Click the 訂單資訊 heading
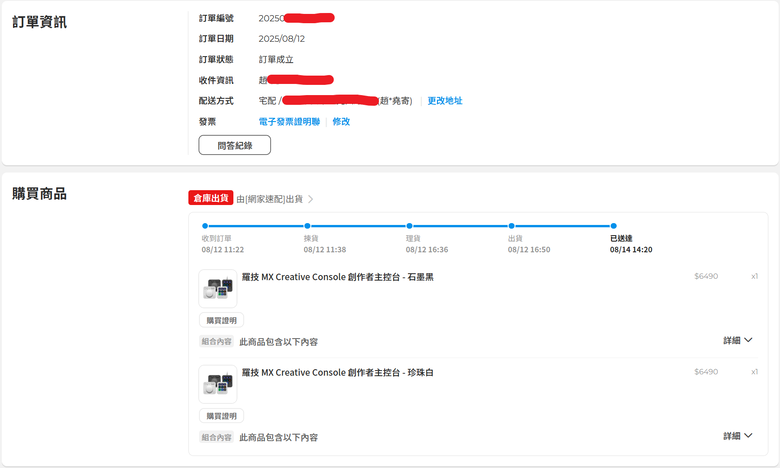The image size is (780, 468). pos(39,22)
